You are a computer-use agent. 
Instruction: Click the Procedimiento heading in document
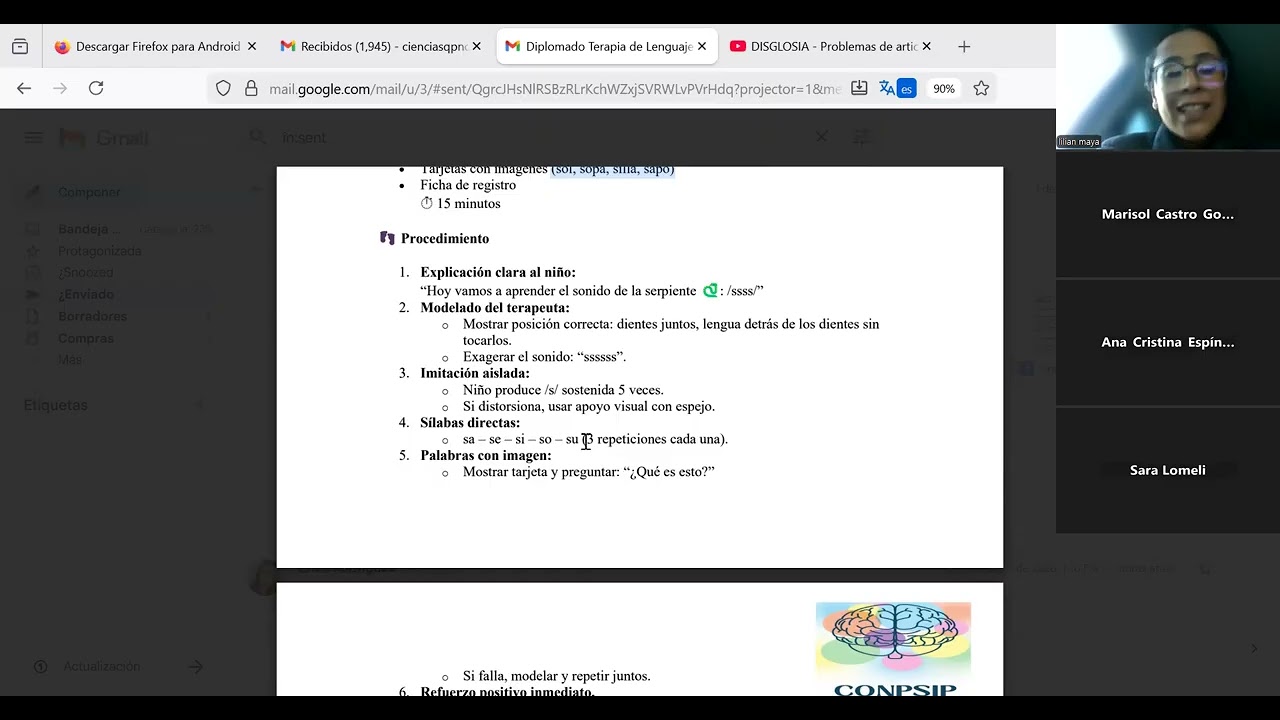click(x=445, y=239)
